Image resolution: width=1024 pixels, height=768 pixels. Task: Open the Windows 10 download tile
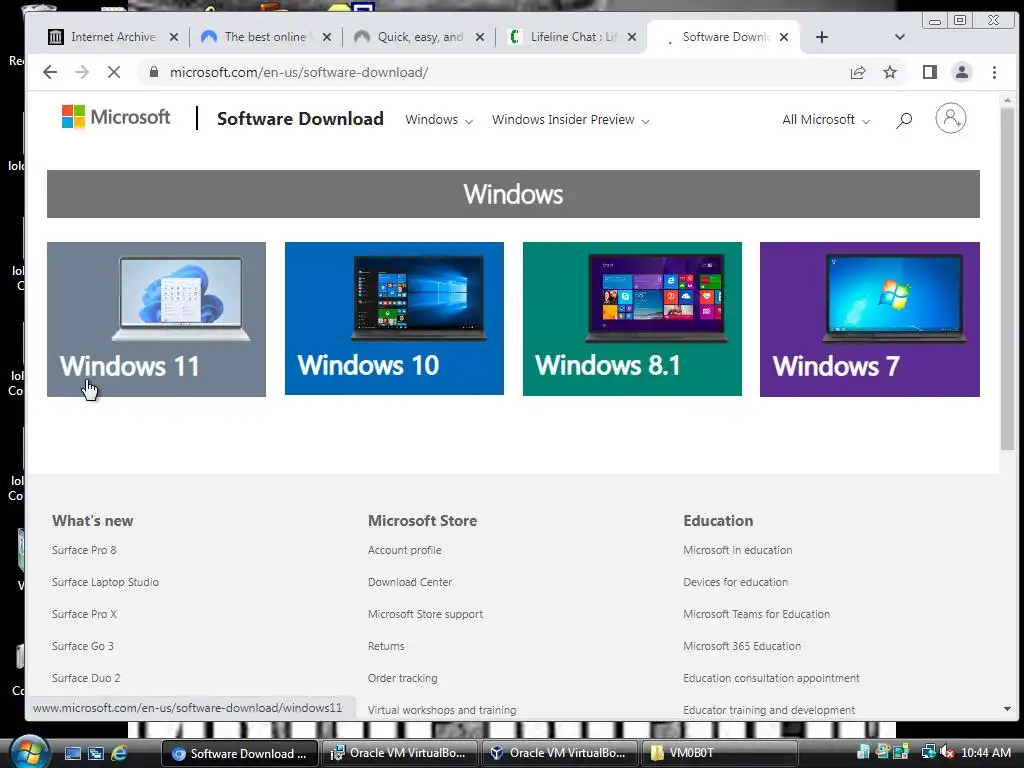pyautogui.click(x=394, y=319)
